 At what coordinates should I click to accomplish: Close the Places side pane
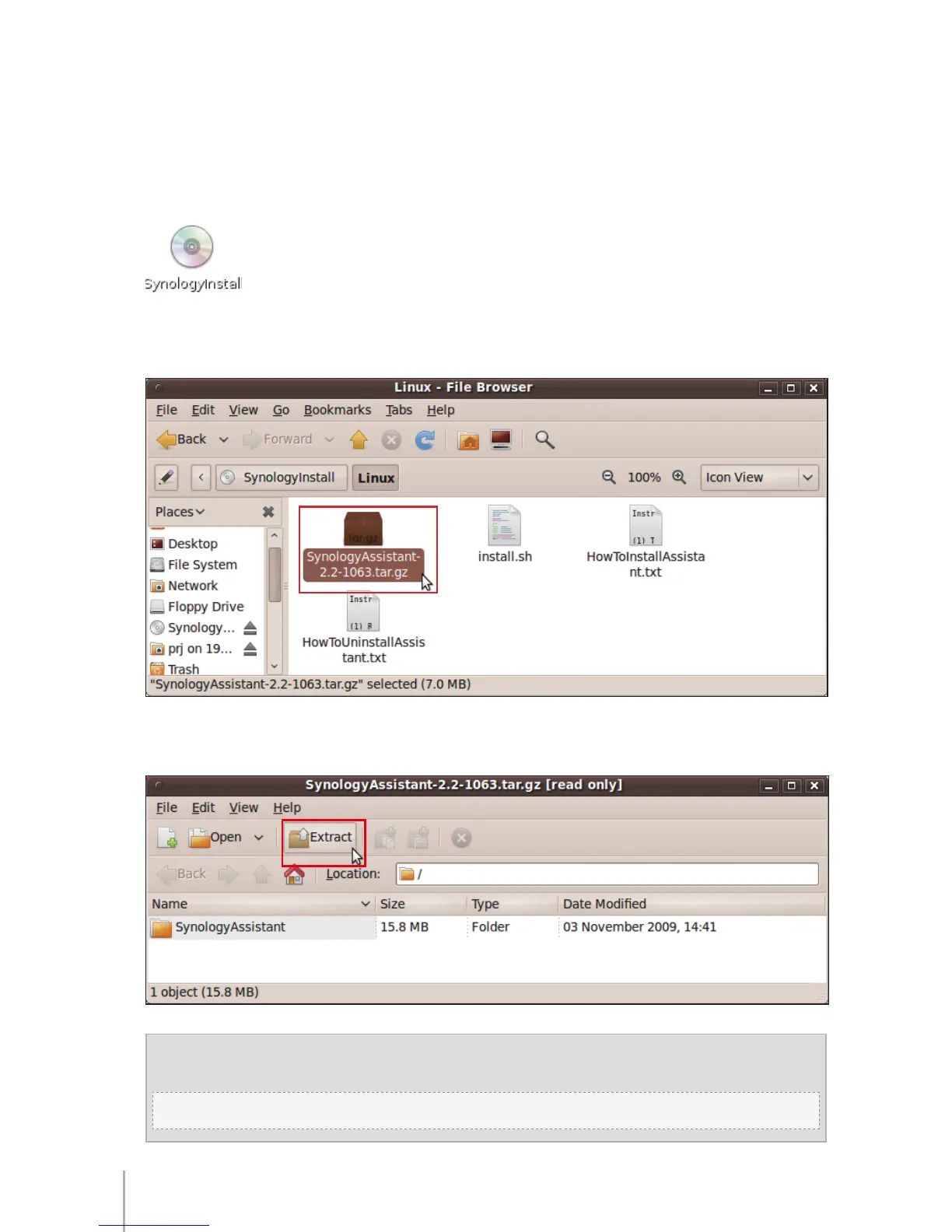(x=268, y=512)
